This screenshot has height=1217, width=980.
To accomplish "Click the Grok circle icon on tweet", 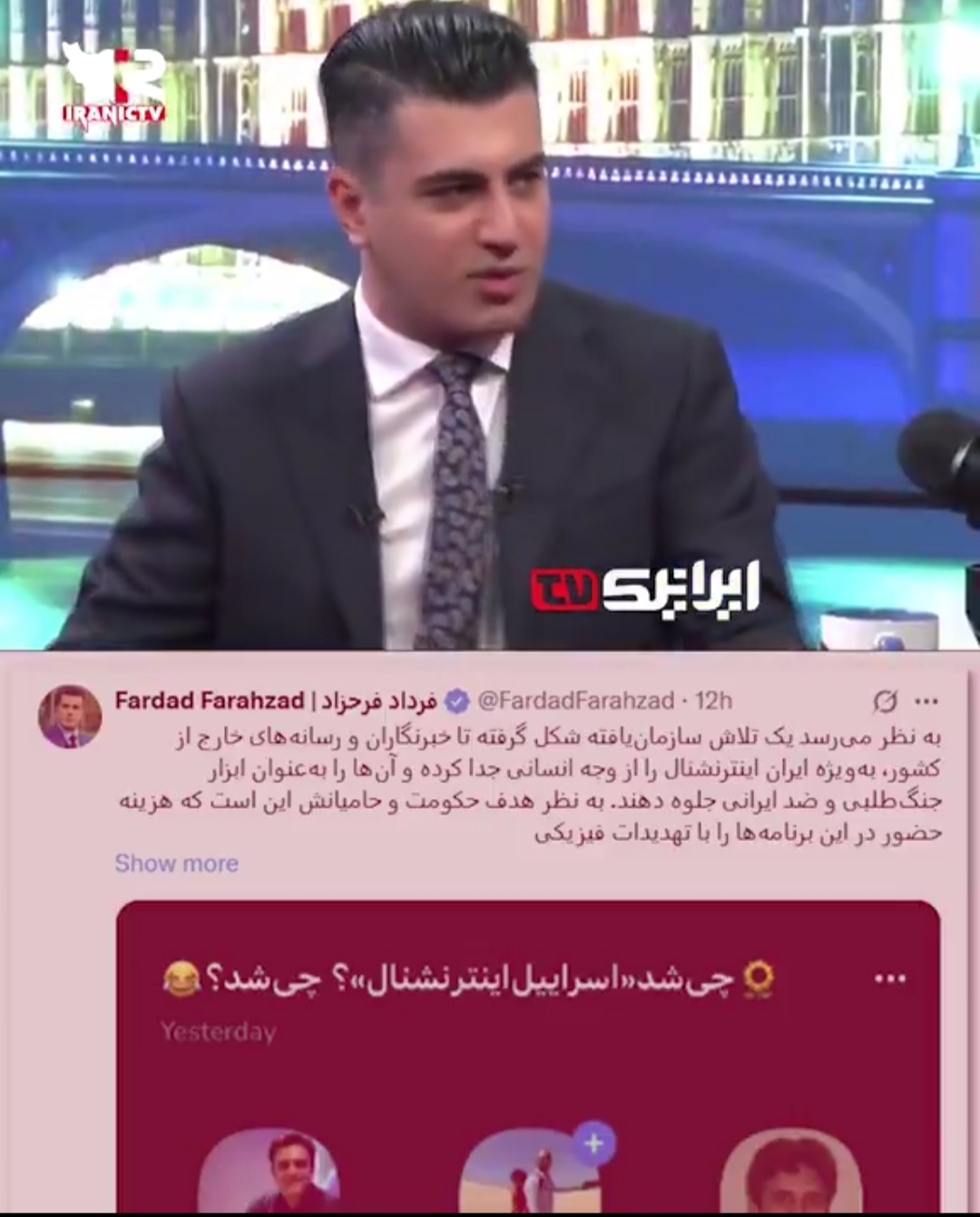I will [885, 701].
